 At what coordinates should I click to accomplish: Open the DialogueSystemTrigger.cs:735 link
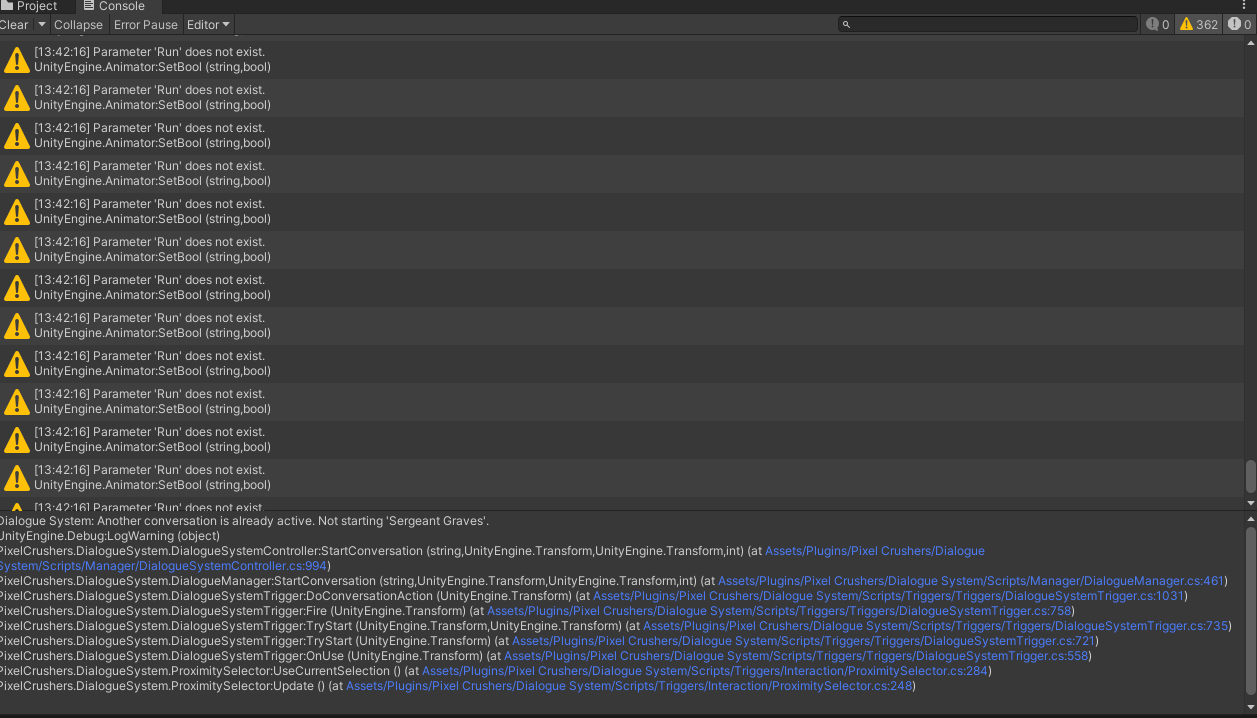[935, 626]
